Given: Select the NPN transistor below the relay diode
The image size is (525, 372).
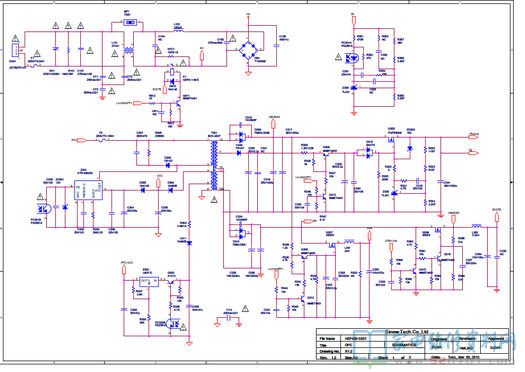Looking at the screenshot, I should (x=178, y=104).
